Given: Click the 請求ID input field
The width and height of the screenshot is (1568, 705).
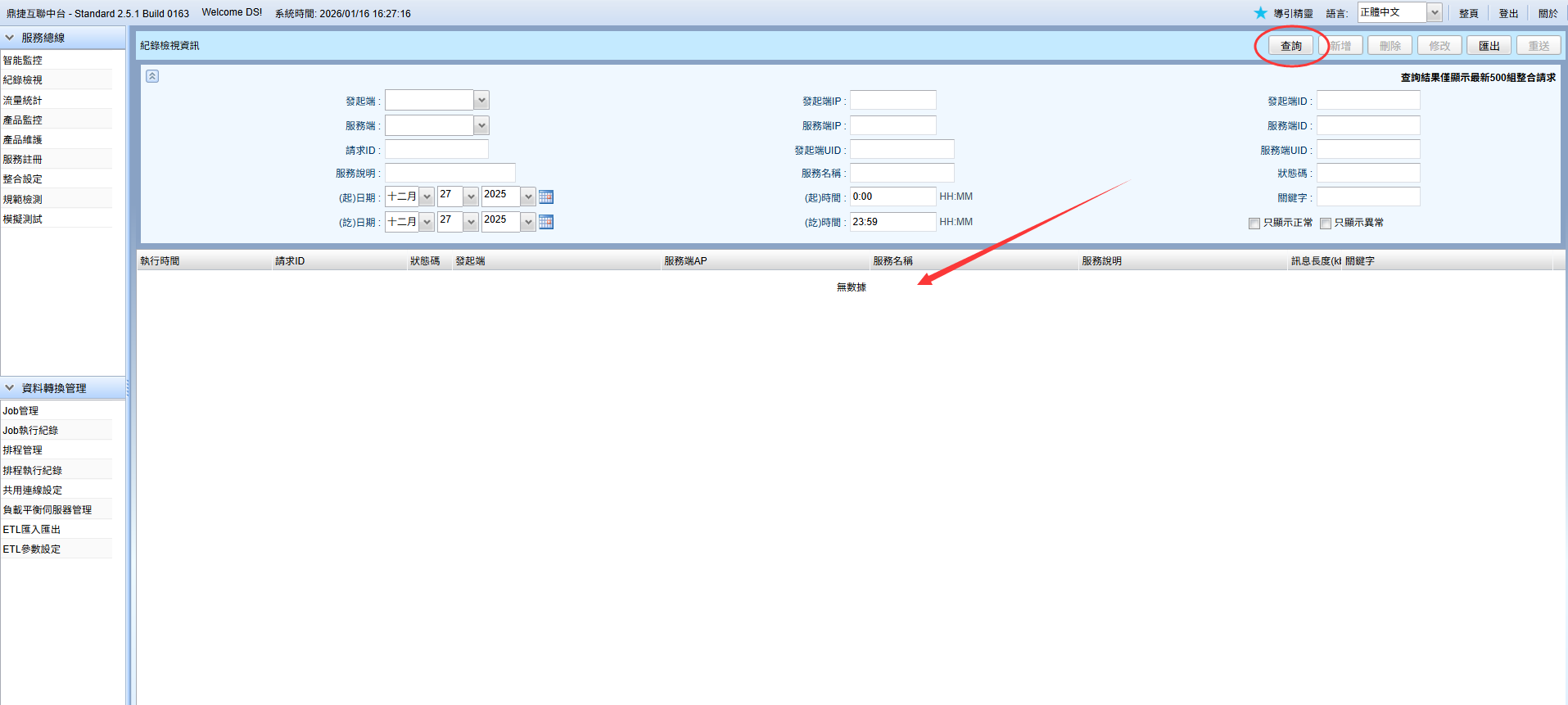Looking at the screenshot, I should [x=436, y=150].
